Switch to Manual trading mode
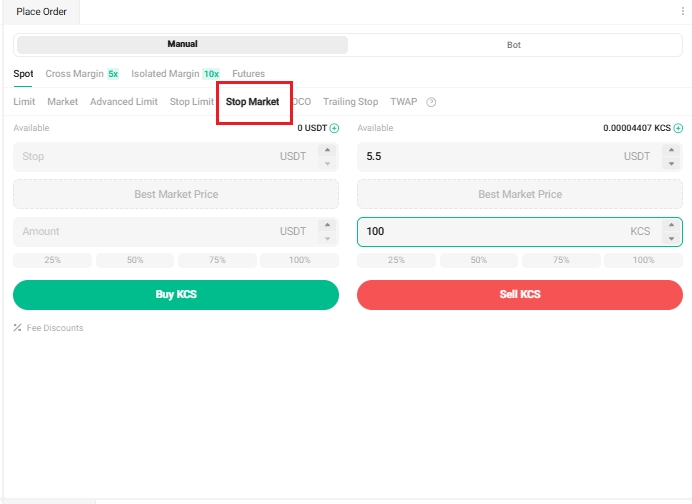The width and height of the screenshot is (692, 504). [182, 45]
